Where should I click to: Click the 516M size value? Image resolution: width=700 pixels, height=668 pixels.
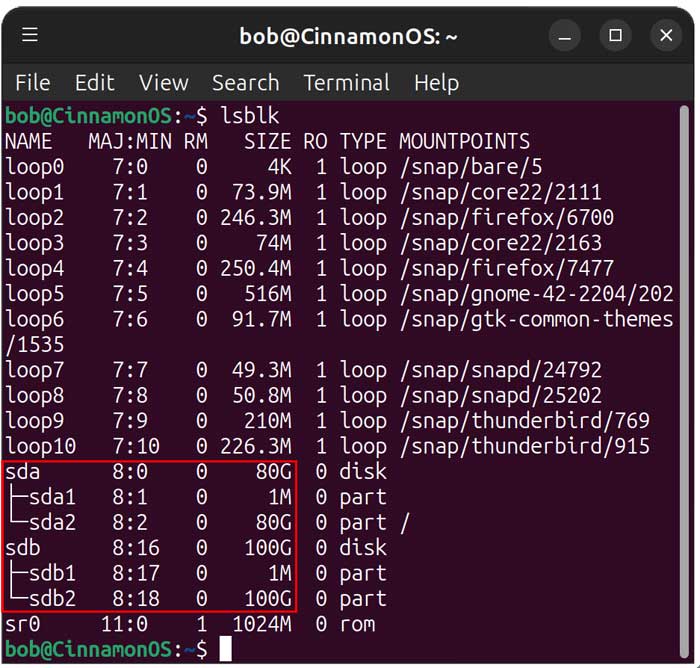click(x=268, y=294)
